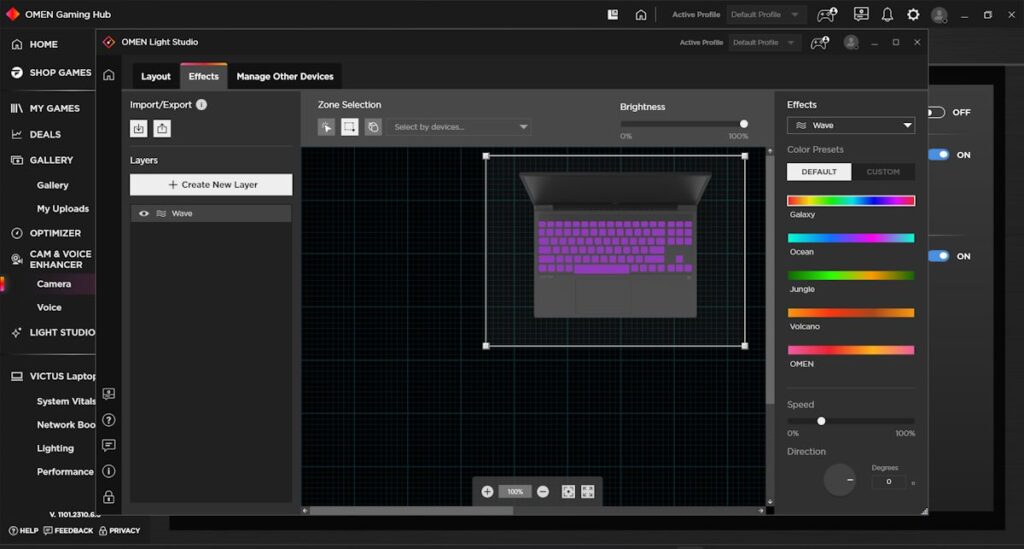Click the grid view canvas icon
The width and height of the screenshot is (1024, 549).
pyautogui.click(x=588, y=492)
